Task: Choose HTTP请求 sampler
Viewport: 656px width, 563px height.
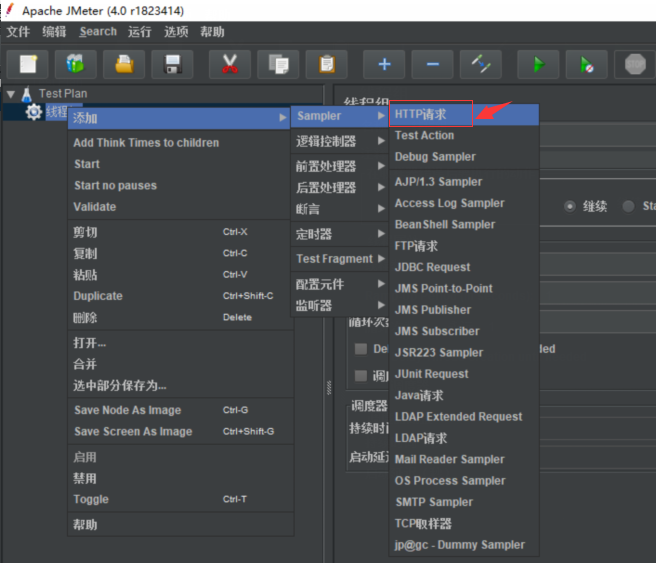Action: [x=464, y=114]
